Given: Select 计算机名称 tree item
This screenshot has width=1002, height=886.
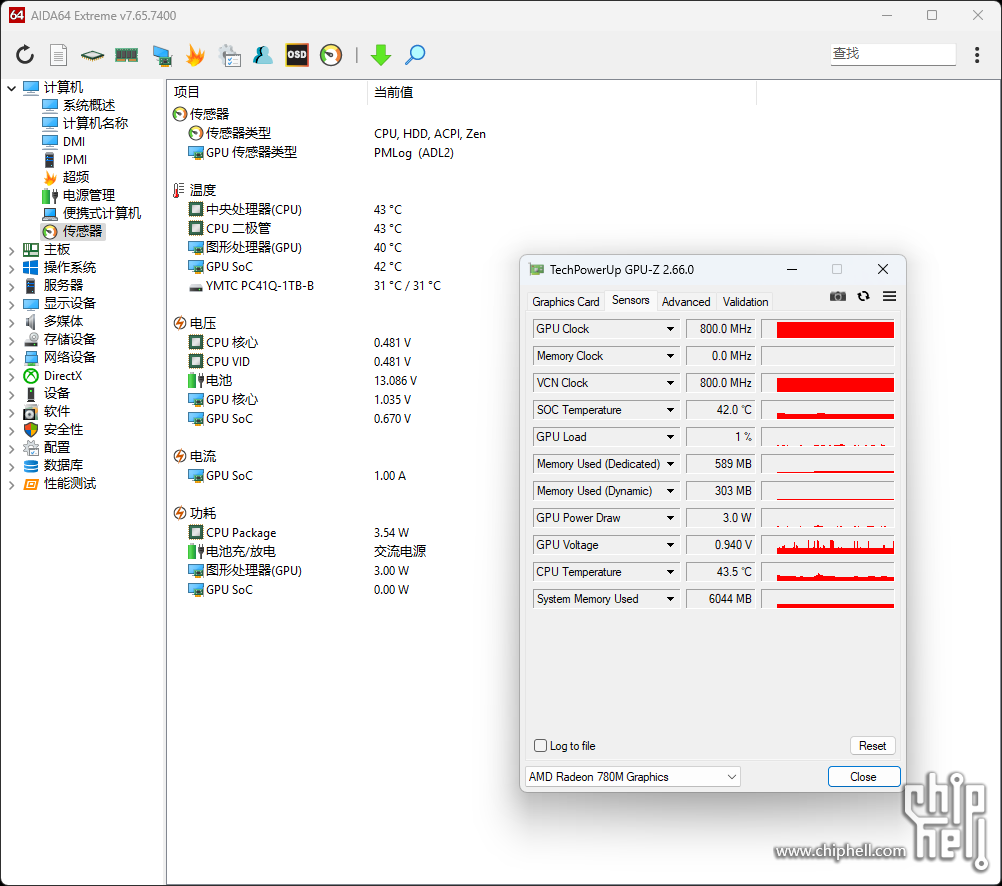Looking at the screenshot, I should point(95,123).
